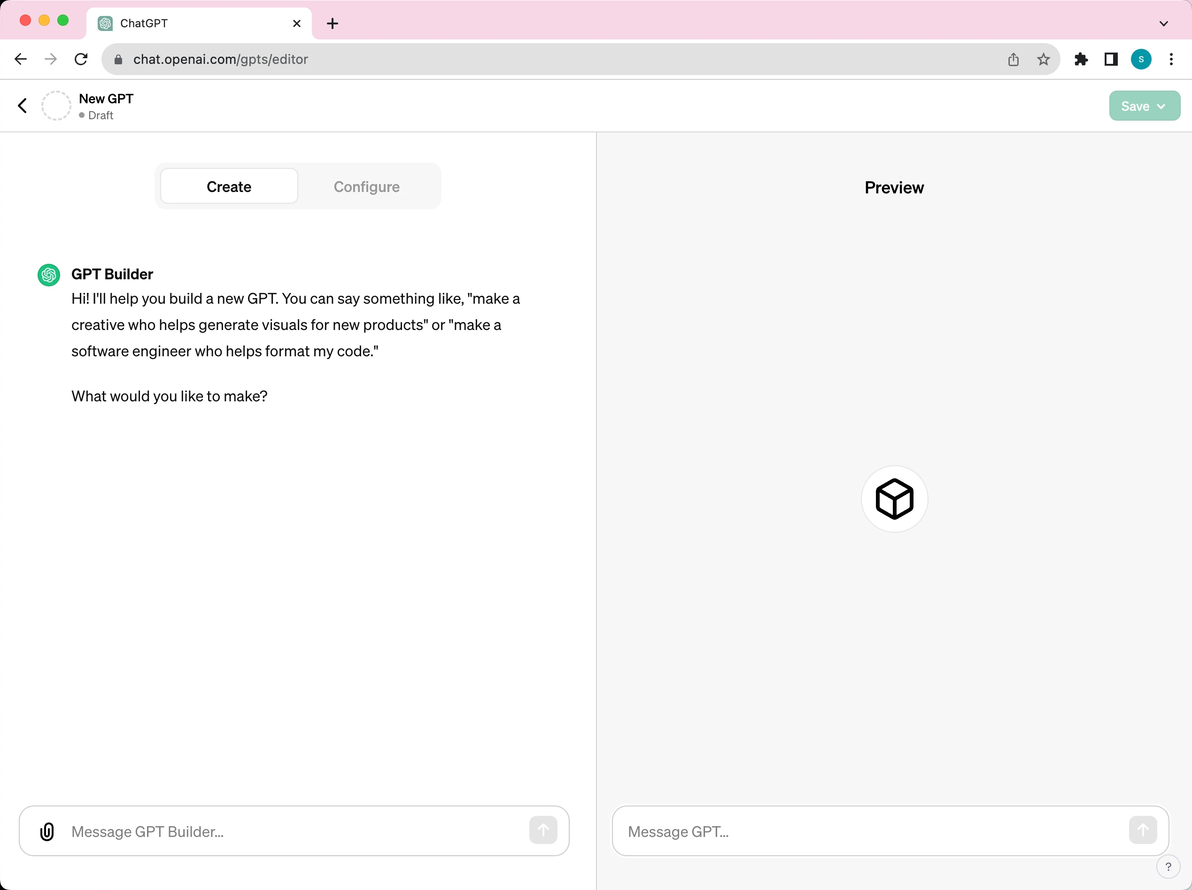The image size is (1192, 890).
Task: Open the Chrome three-dot menu
Action: (1171, 59)
